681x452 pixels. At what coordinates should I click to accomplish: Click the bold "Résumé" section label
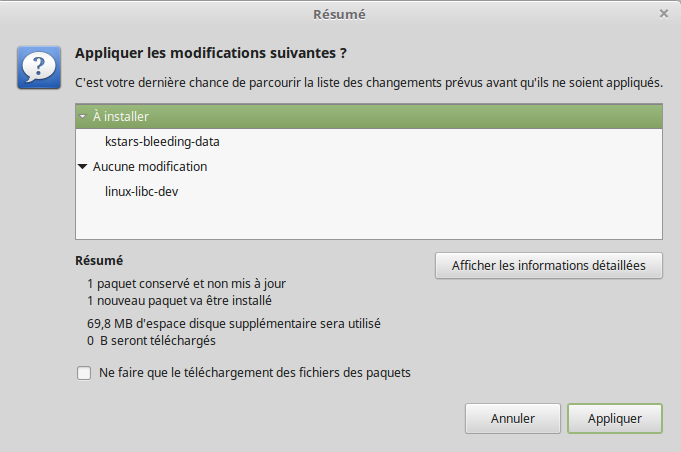point(99,261)
